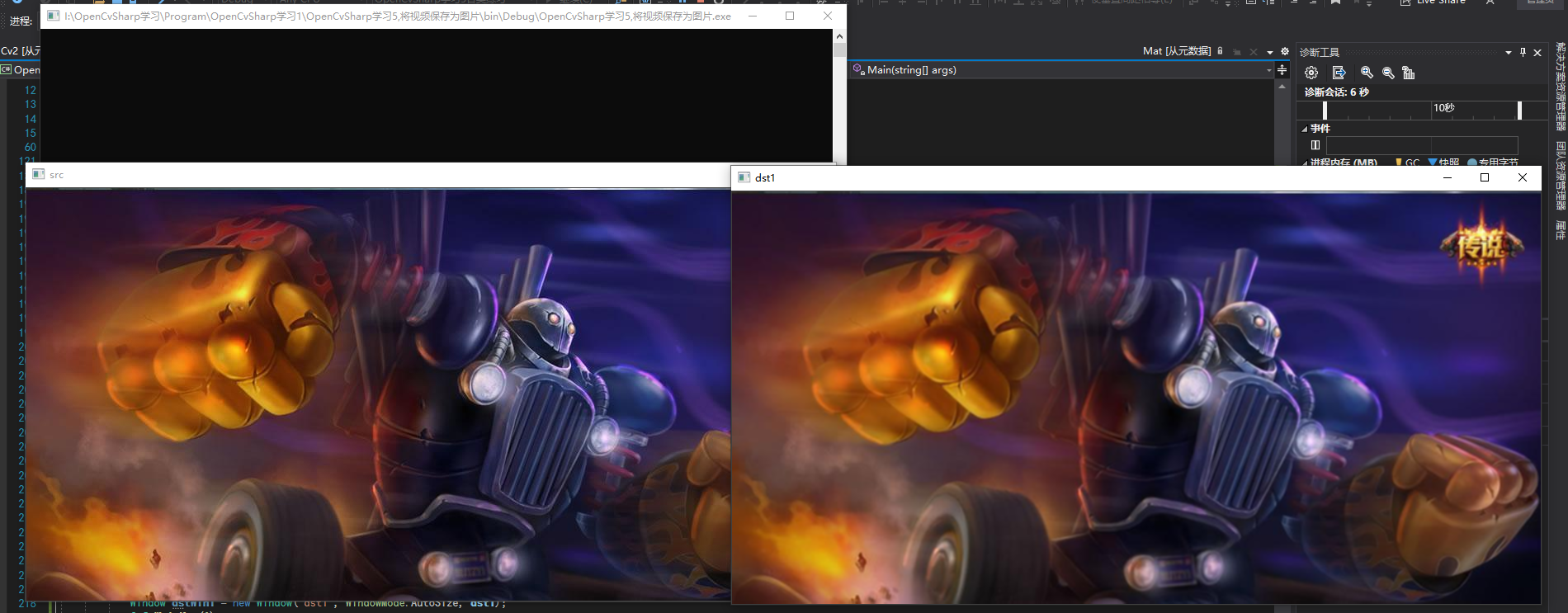The image size is (1568, 613).
Task: Click the dst1 window title text
Action: coord(765,177)
